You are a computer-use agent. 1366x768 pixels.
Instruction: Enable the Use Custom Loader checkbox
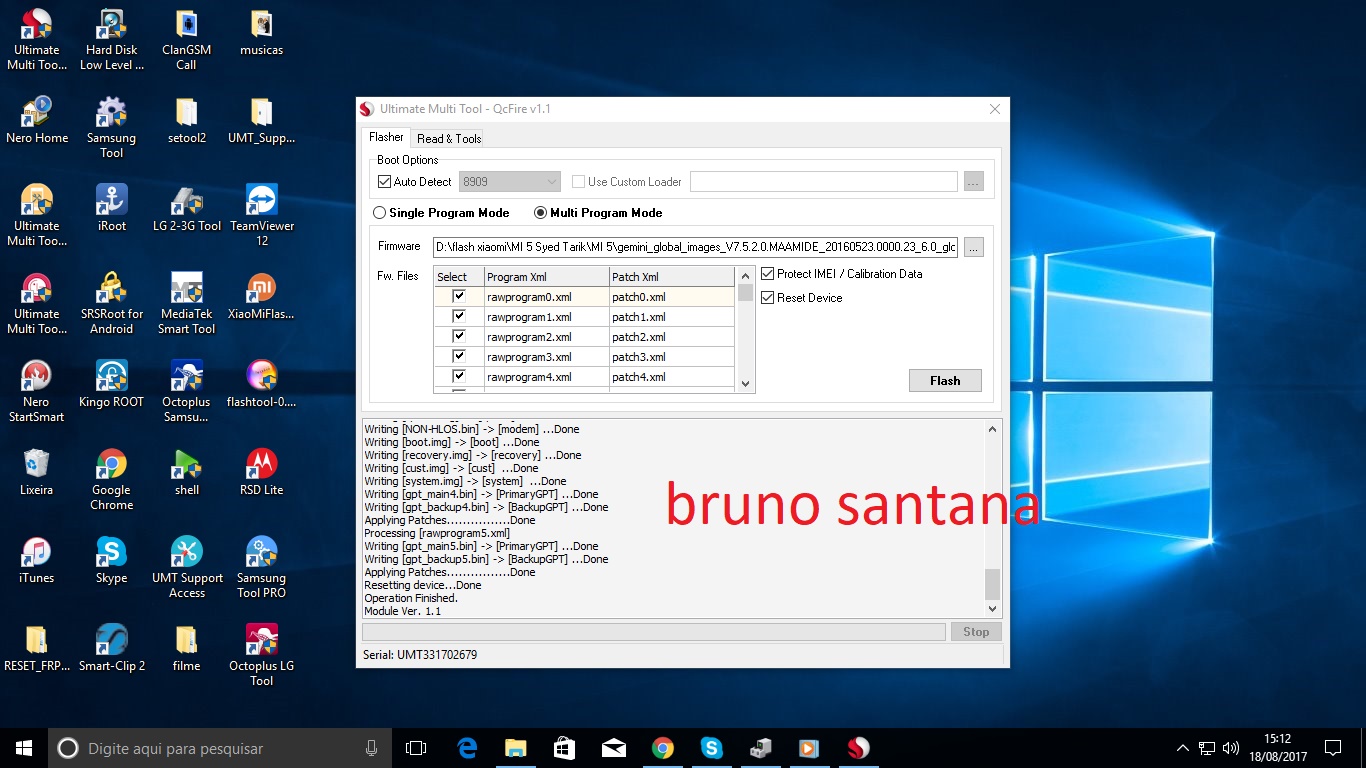578,182
